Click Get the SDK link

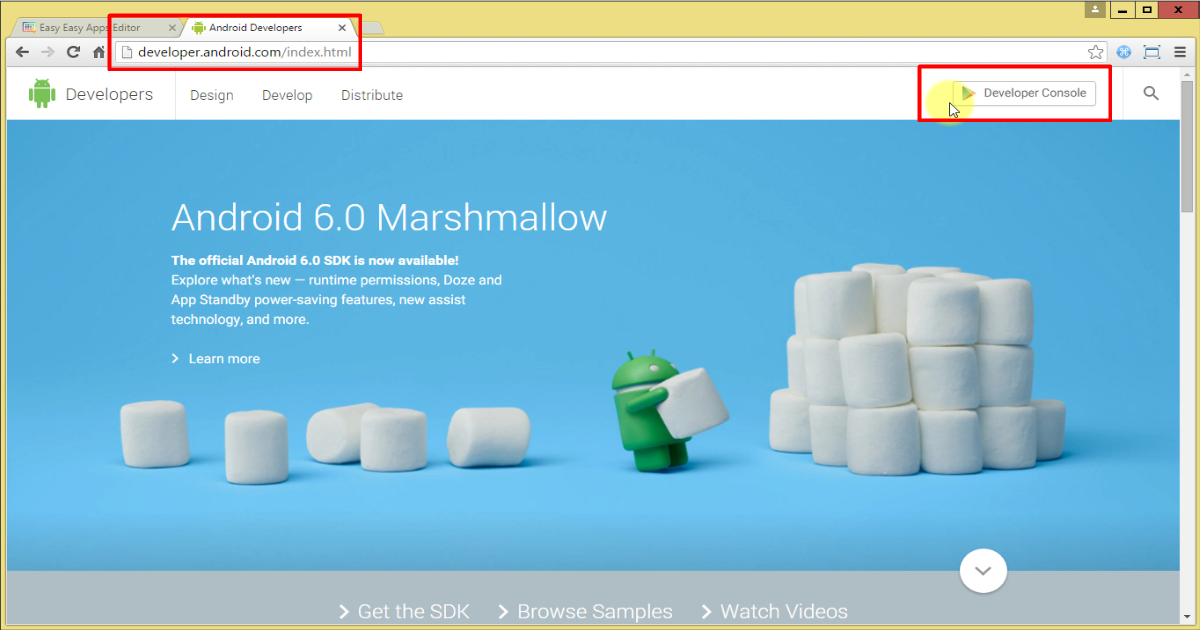point(413,611)
